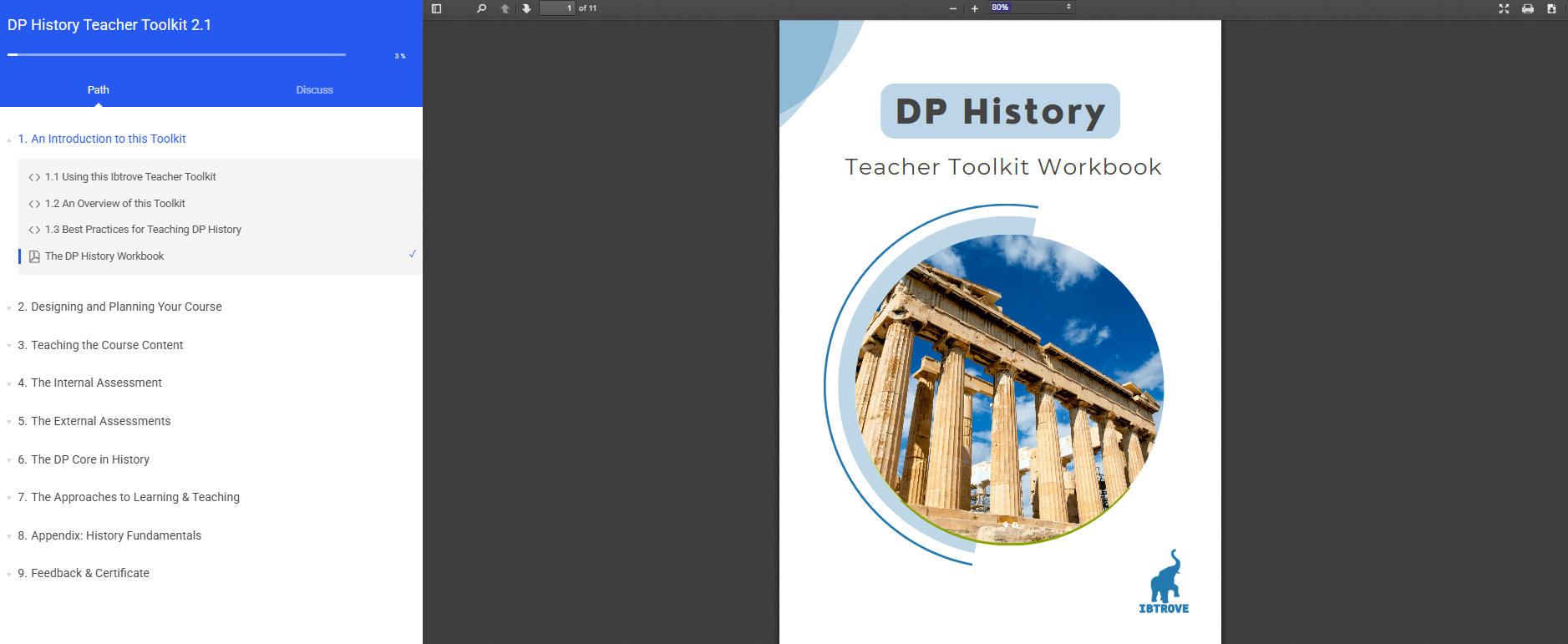Toggle completion checkmark for DP History Workbook
This screenshot has width=1568, height=644.
(412, 254)
